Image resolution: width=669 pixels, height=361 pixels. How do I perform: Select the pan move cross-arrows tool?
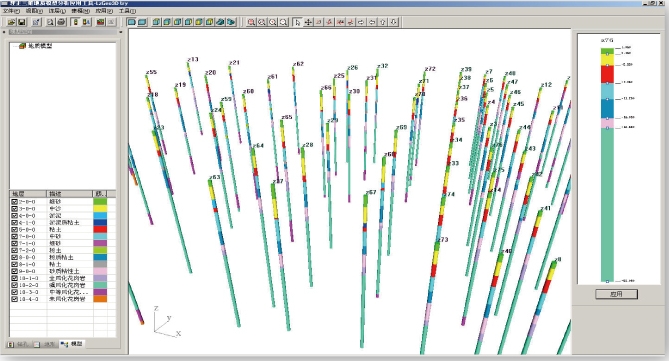[x=308, y=22]
